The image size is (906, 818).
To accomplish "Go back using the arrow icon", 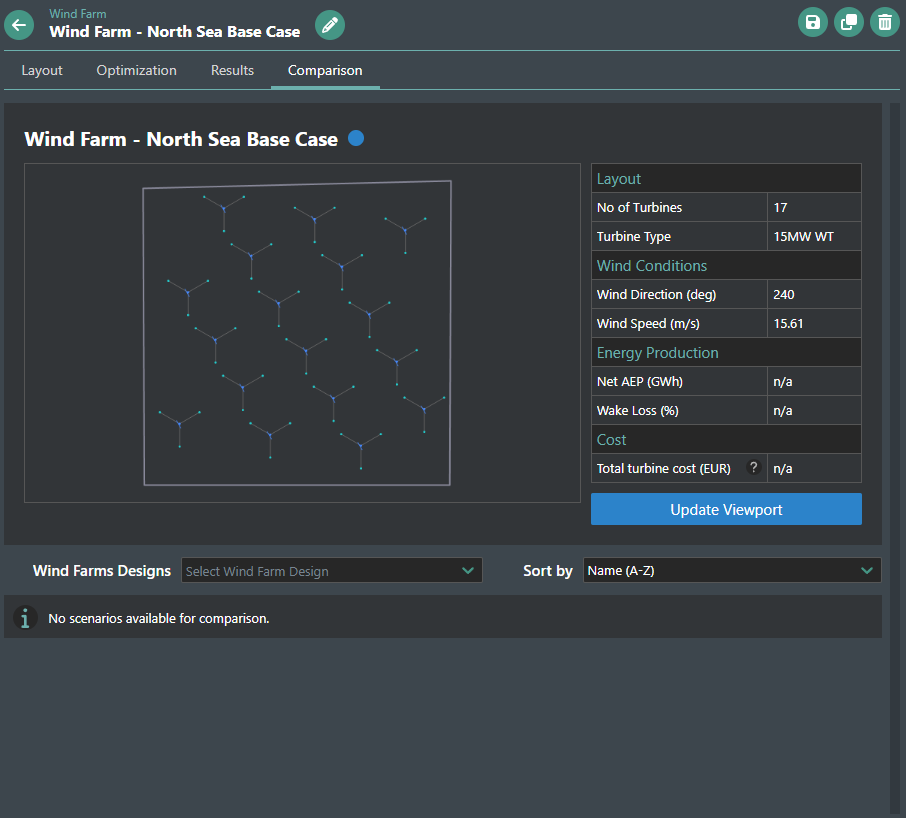I will 19,25.
